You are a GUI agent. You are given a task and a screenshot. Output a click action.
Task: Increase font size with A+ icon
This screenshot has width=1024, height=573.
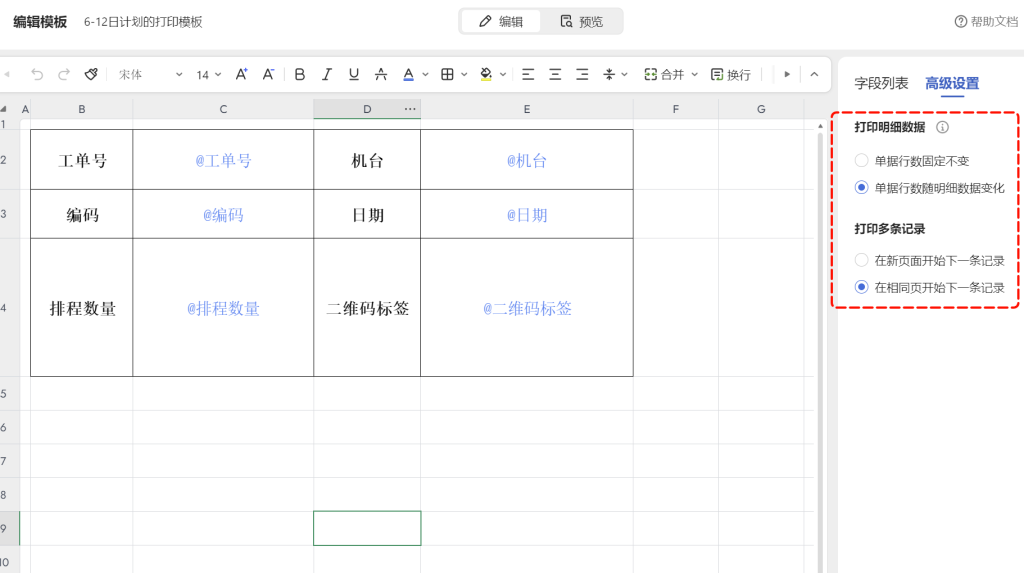pos(242,74)
